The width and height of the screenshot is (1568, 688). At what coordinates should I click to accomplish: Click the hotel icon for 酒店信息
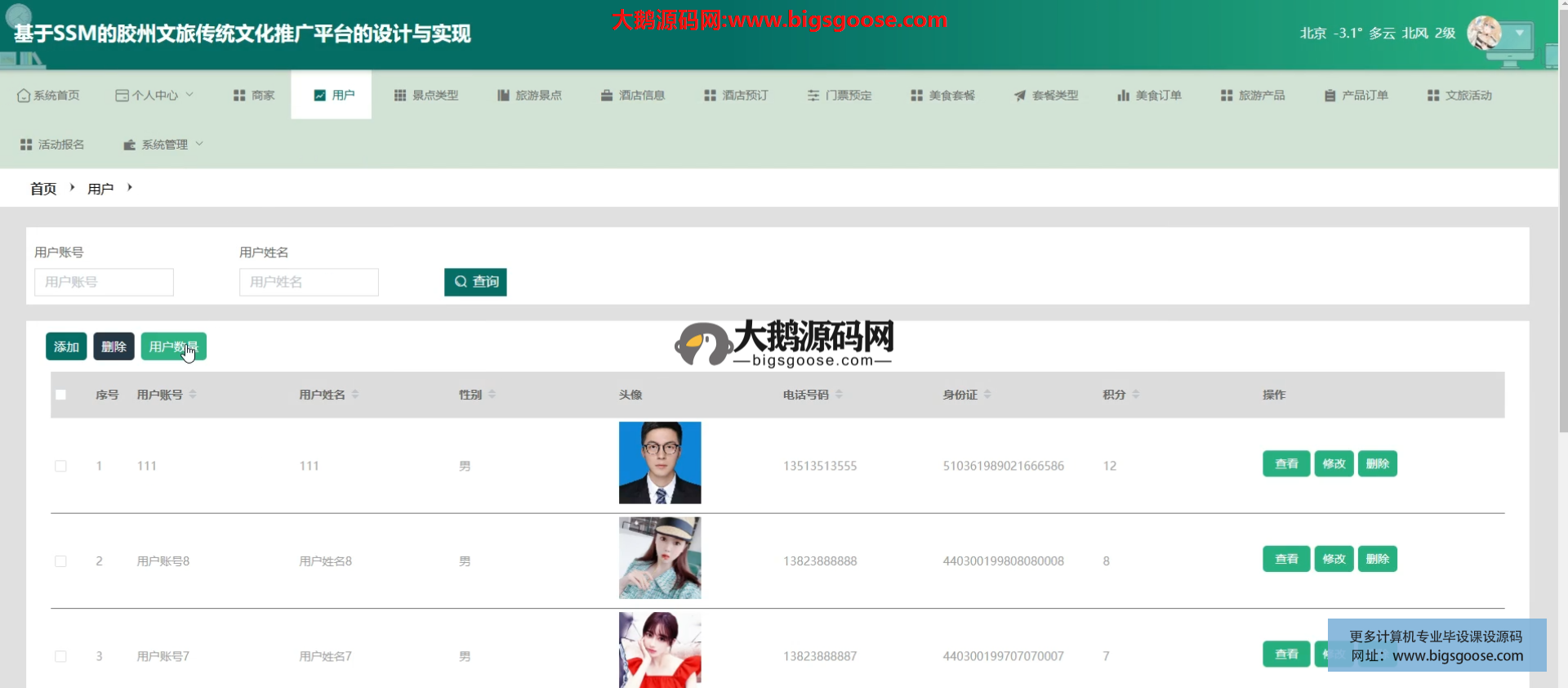coord(607,96)
